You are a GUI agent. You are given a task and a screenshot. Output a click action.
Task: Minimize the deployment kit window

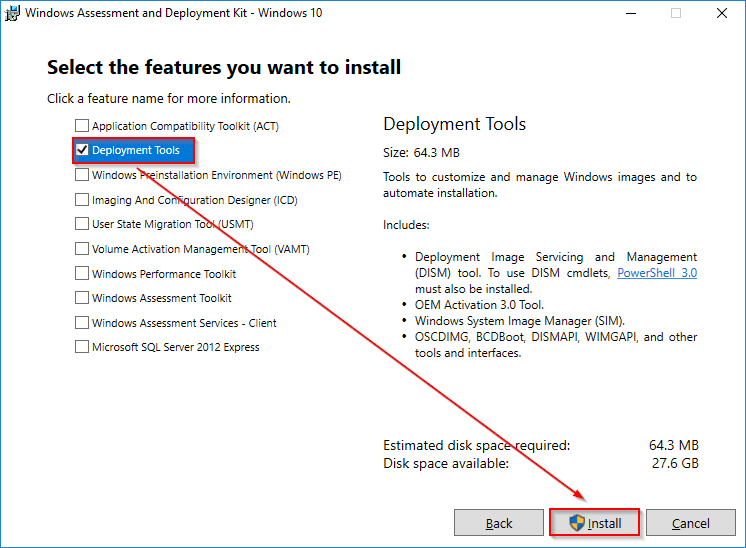coord(631,13)
